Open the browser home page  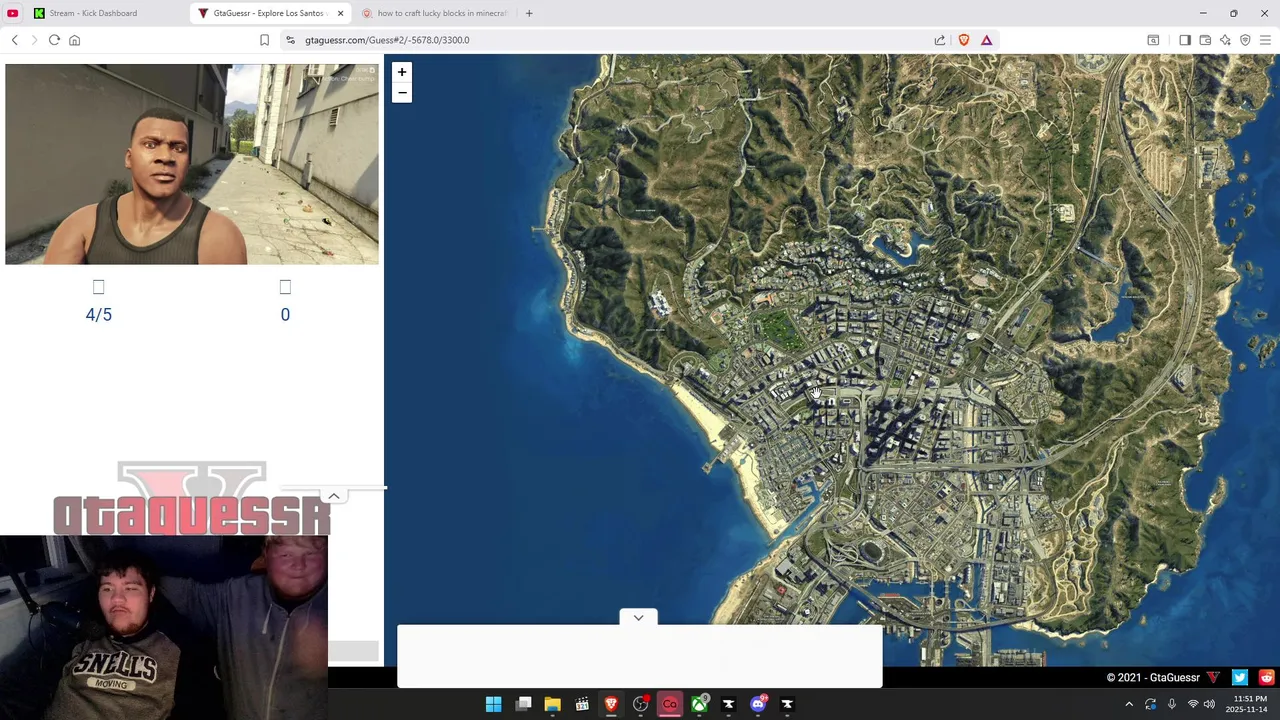(x=74, y=40)
